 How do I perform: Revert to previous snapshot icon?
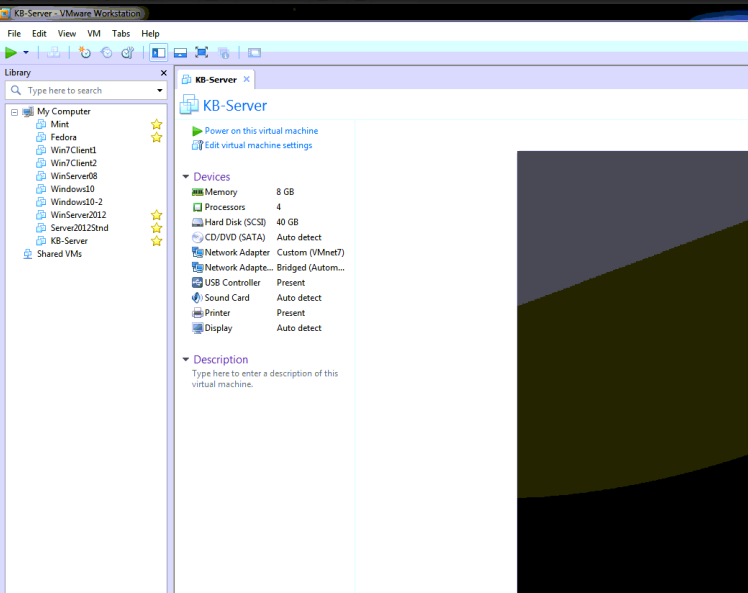coord(106,52)
